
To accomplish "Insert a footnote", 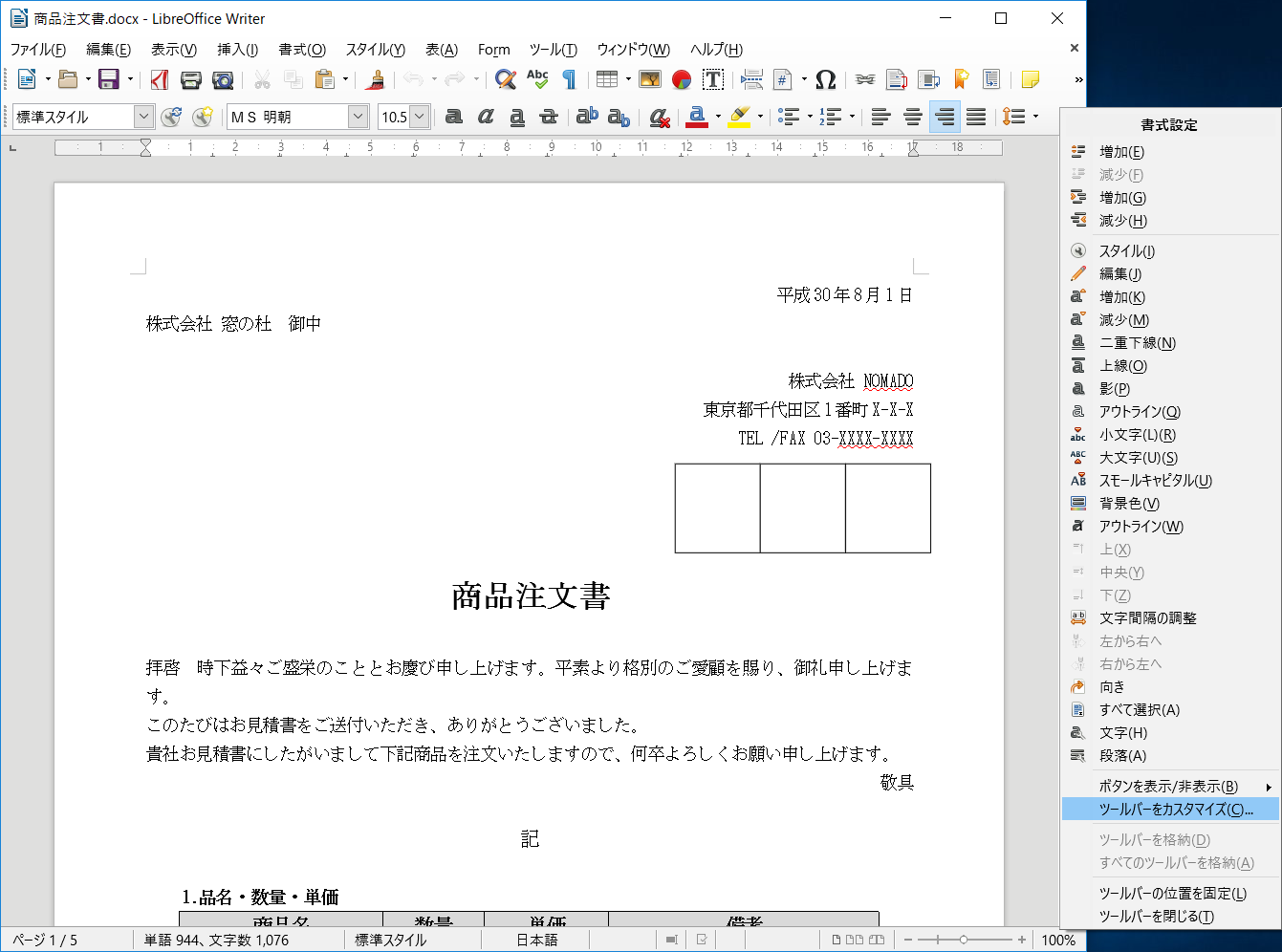I will (897, 79).
